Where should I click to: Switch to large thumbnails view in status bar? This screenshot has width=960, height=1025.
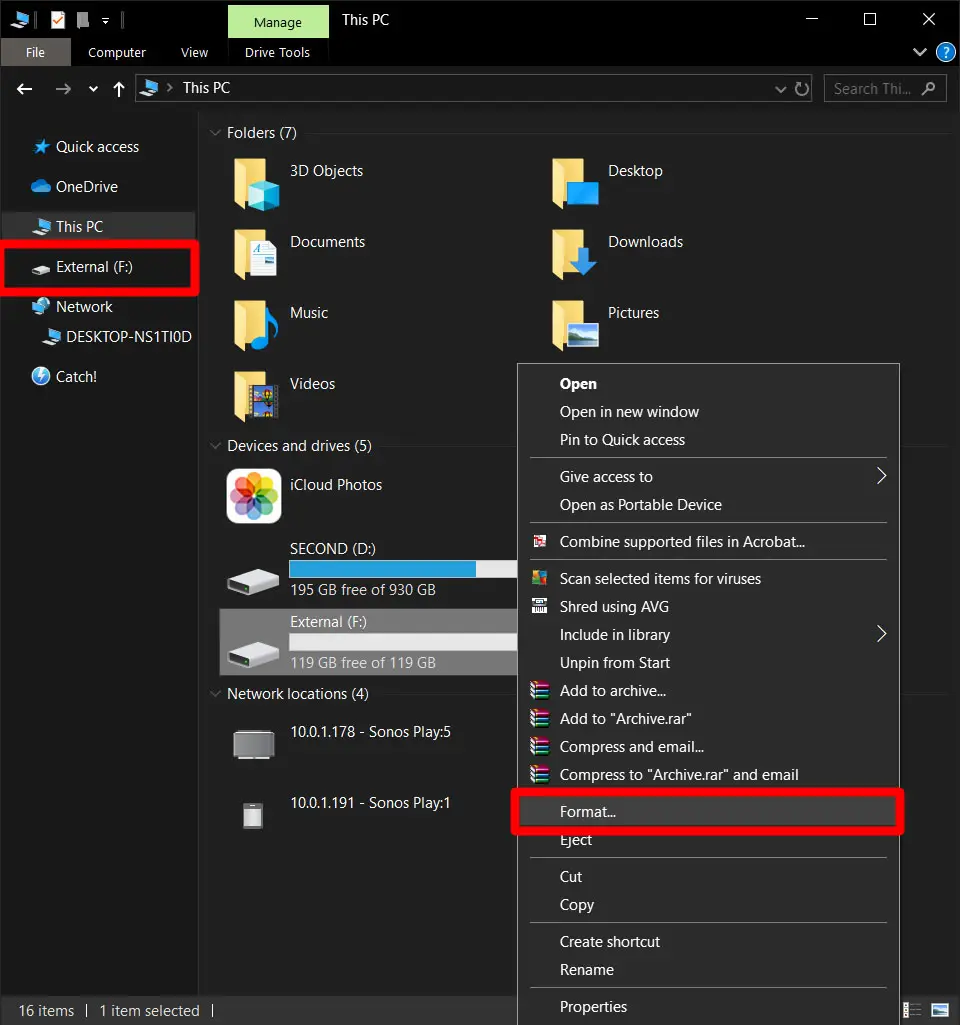[938, 1010]
